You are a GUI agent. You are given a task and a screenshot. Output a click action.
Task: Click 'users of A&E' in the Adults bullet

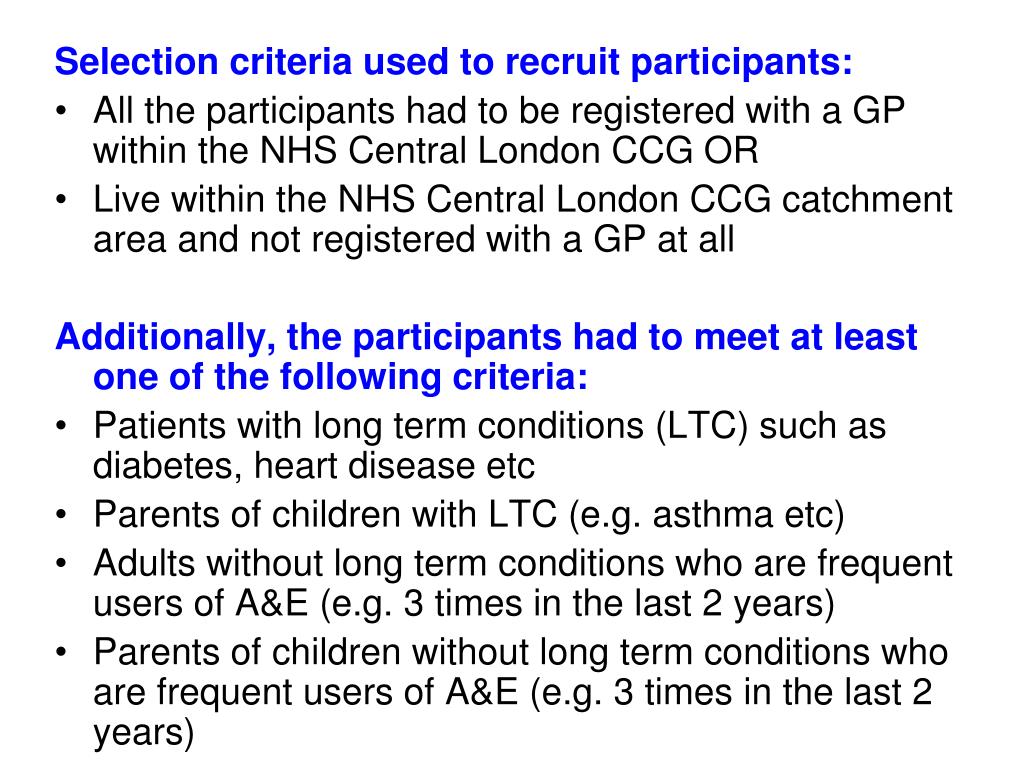[x=200, y=603]
